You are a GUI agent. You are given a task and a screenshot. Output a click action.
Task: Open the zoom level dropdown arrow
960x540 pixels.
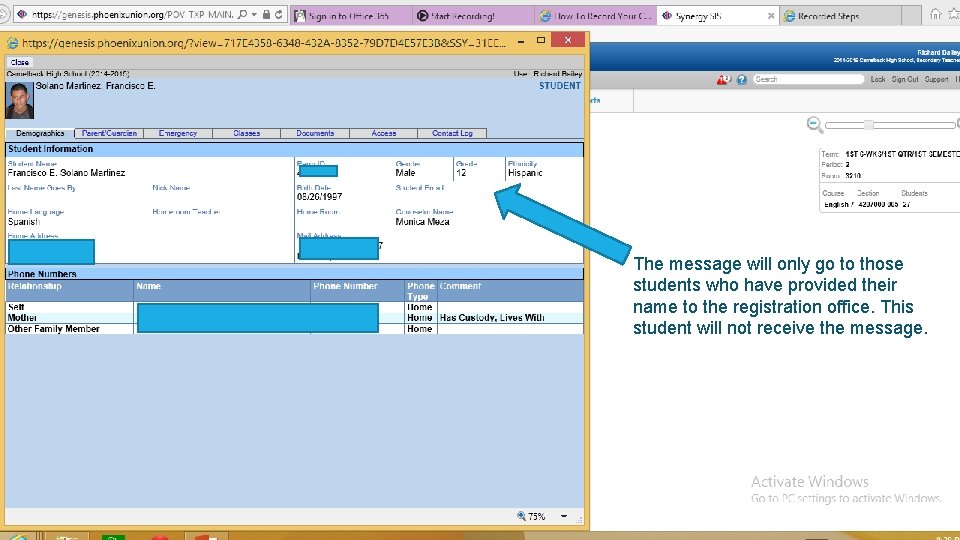click(564, 516)
